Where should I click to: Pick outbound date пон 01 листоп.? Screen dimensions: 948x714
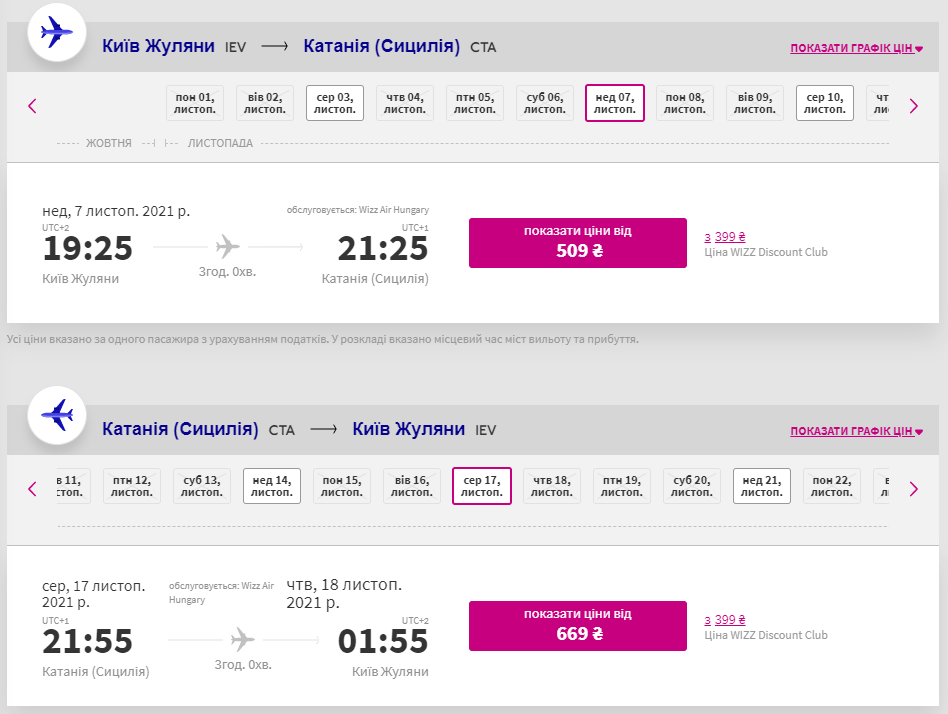coord(194,103)
